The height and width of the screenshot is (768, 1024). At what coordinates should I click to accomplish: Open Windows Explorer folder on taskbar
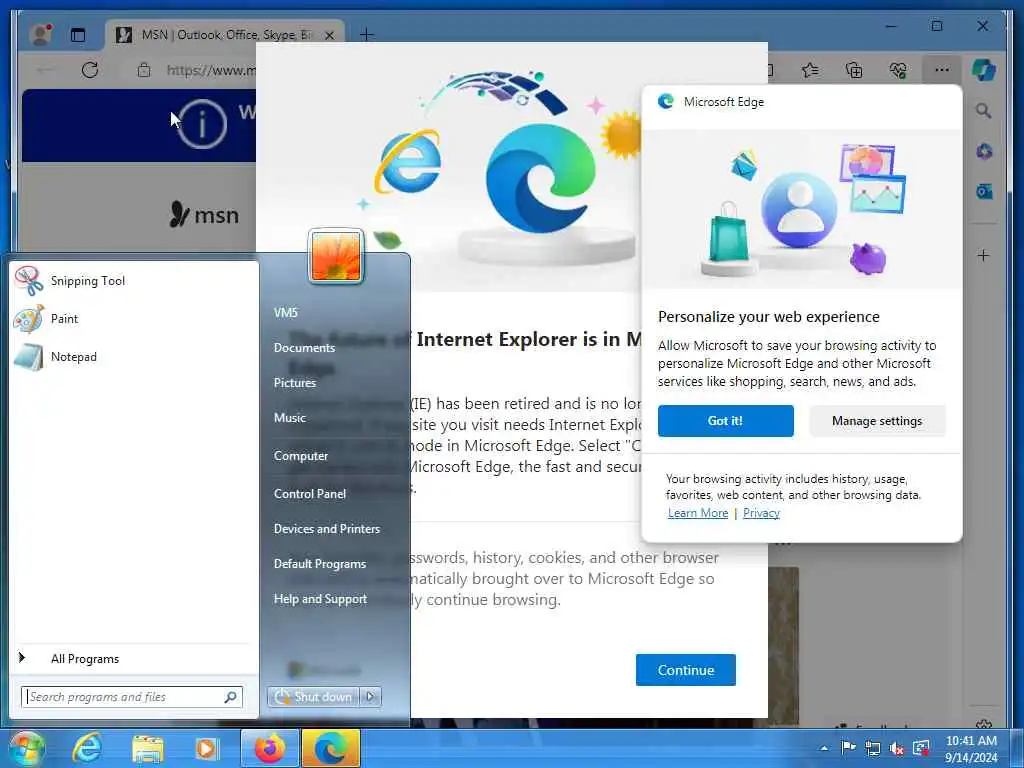click(x=148, y=748)
